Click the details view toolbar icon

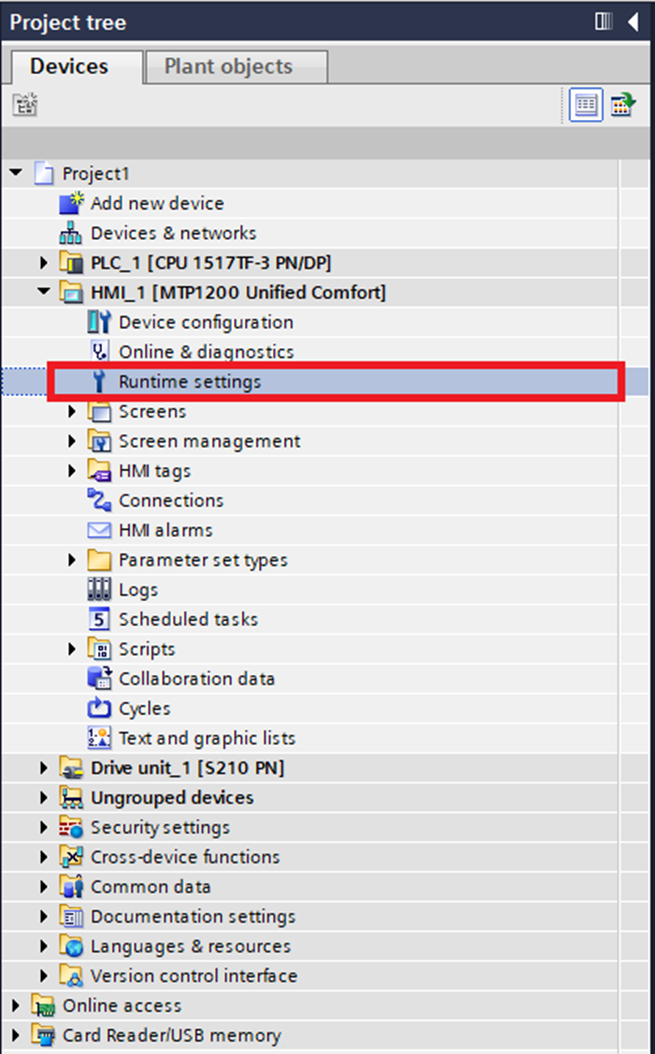[585, 105]
